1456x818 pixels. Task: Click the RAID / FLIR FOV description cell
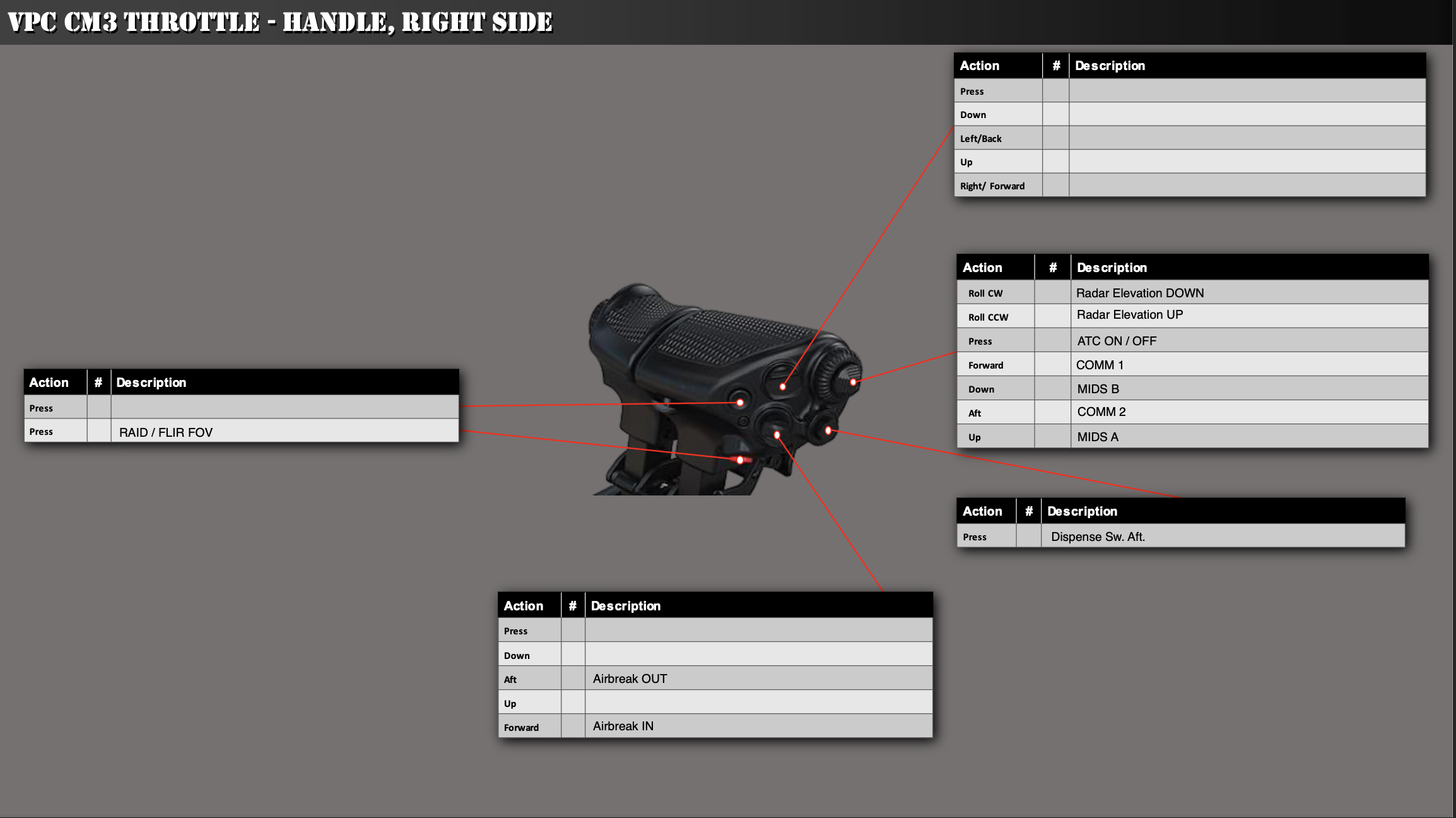166,432
